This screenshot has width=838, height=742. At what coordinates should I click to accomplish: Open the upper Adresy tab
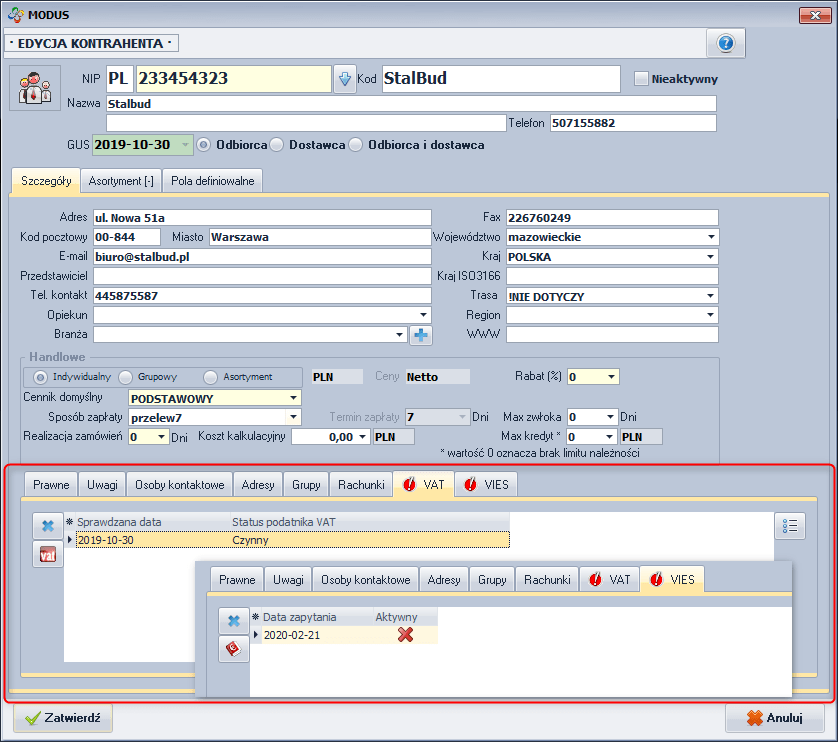click(258, 485)
